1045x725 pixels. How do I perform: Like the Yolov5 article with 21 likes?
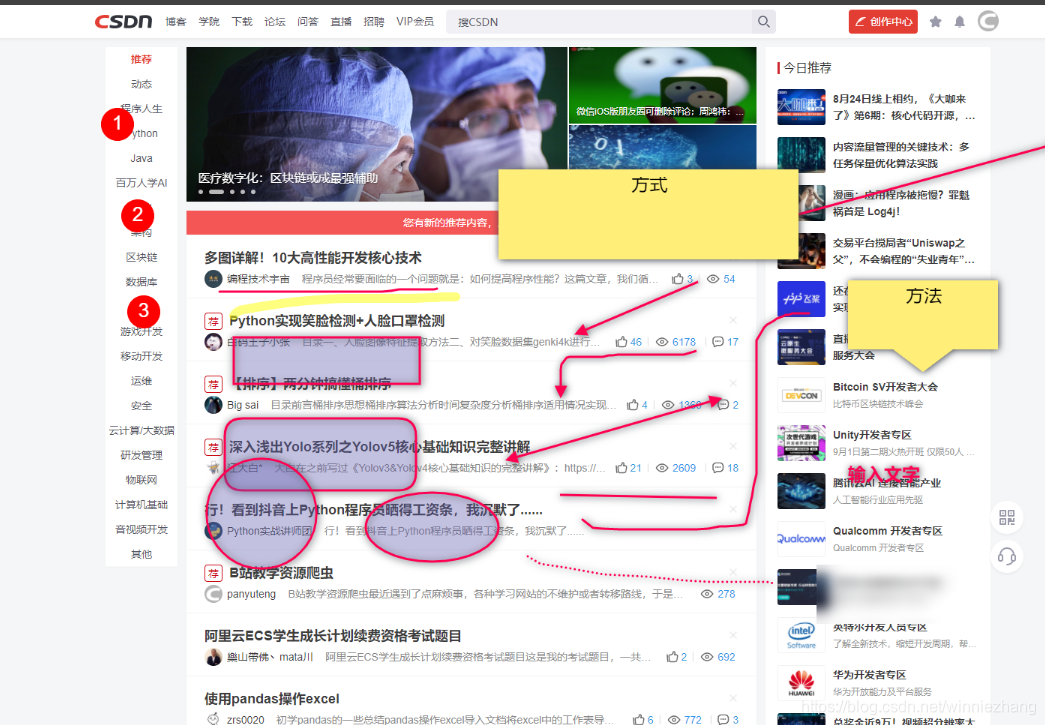pos(622,468)
